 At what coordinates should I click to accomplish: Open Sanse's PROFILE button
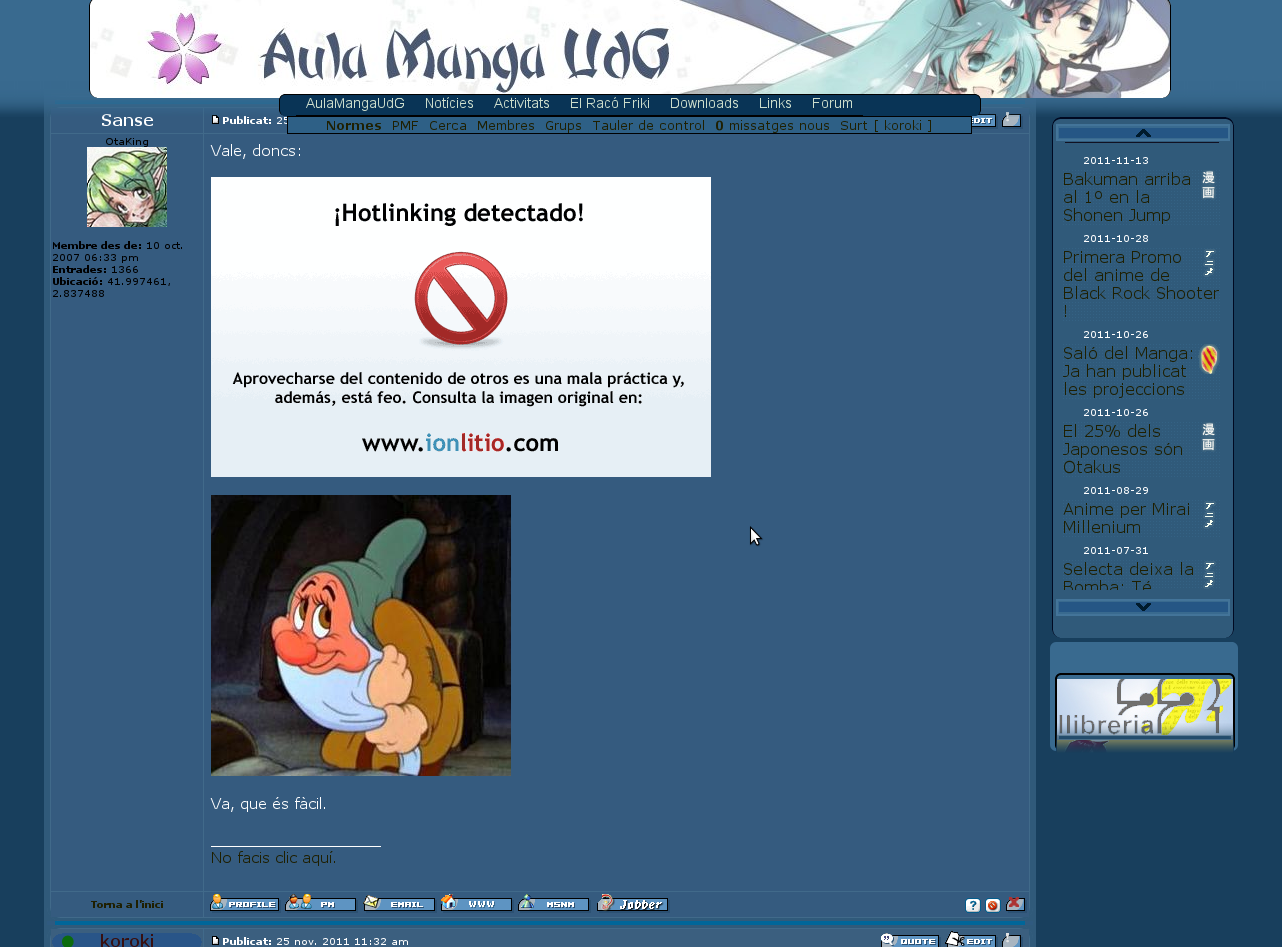pos(244,903)
